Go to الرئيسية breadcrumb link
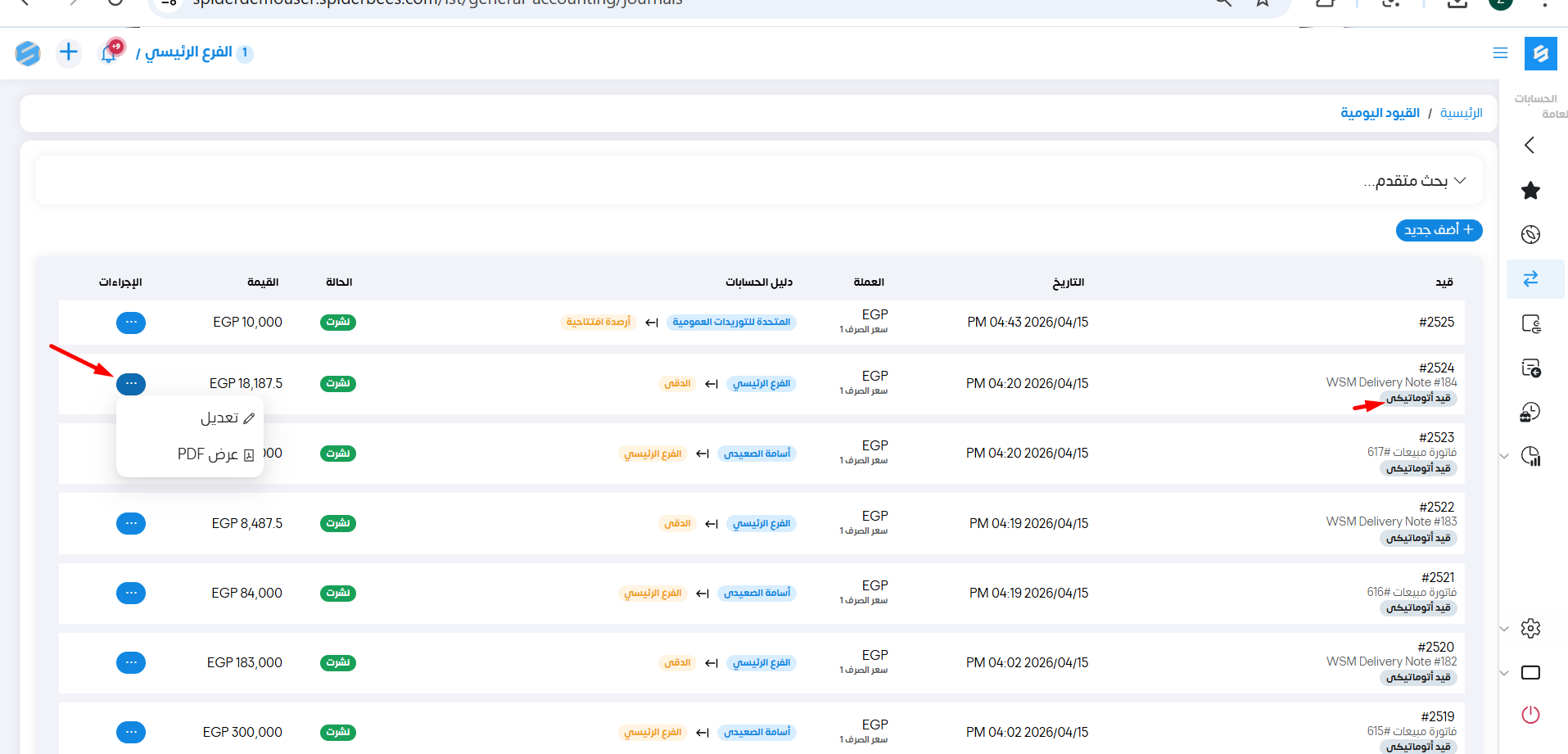This screenshot has width=1568, height=754. coord(1461,113)
